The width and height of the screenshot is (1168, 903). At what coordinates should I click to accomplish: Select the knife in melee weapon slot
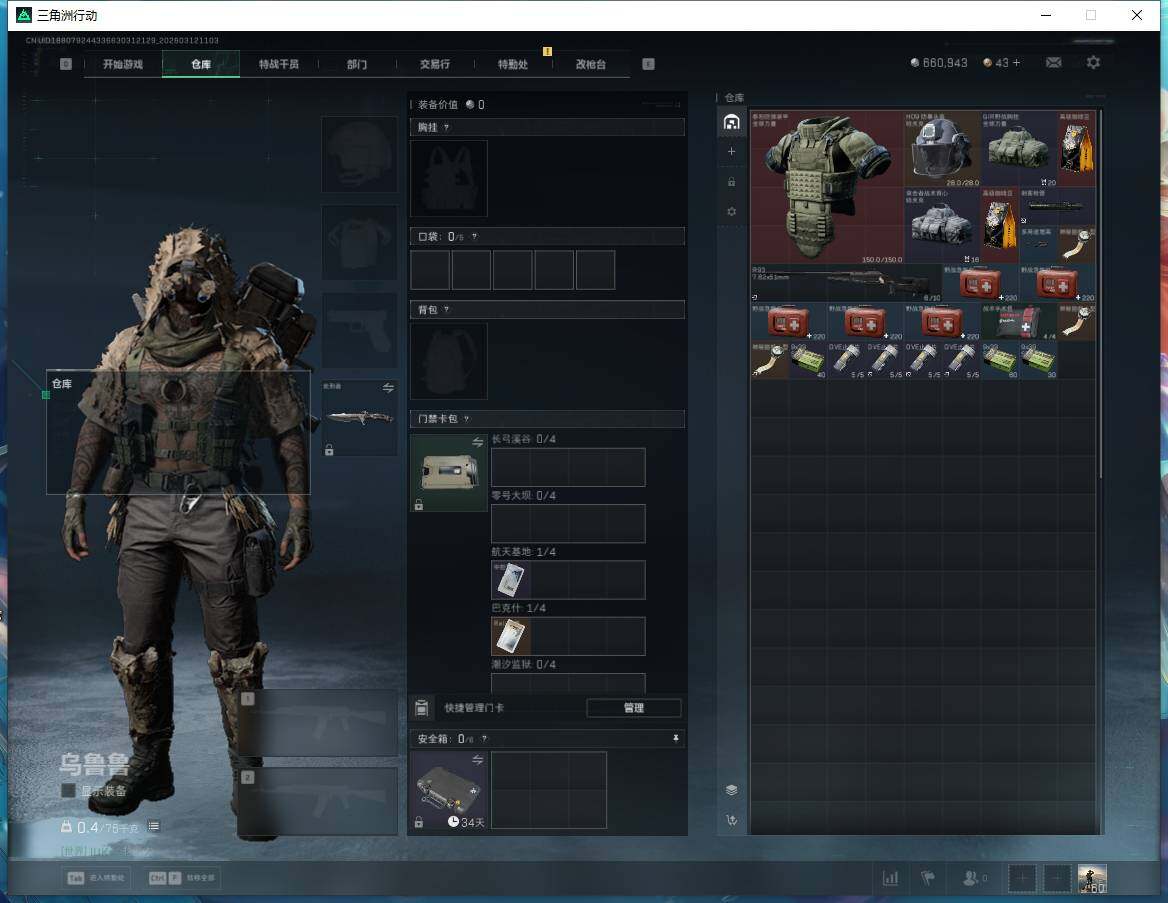pos(359,417)
